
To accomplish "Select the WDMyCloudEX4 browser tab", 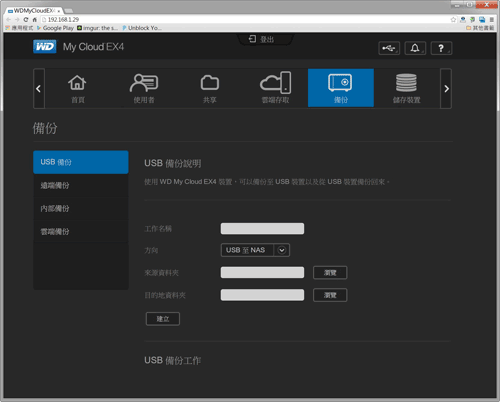I will click(33, 11).
